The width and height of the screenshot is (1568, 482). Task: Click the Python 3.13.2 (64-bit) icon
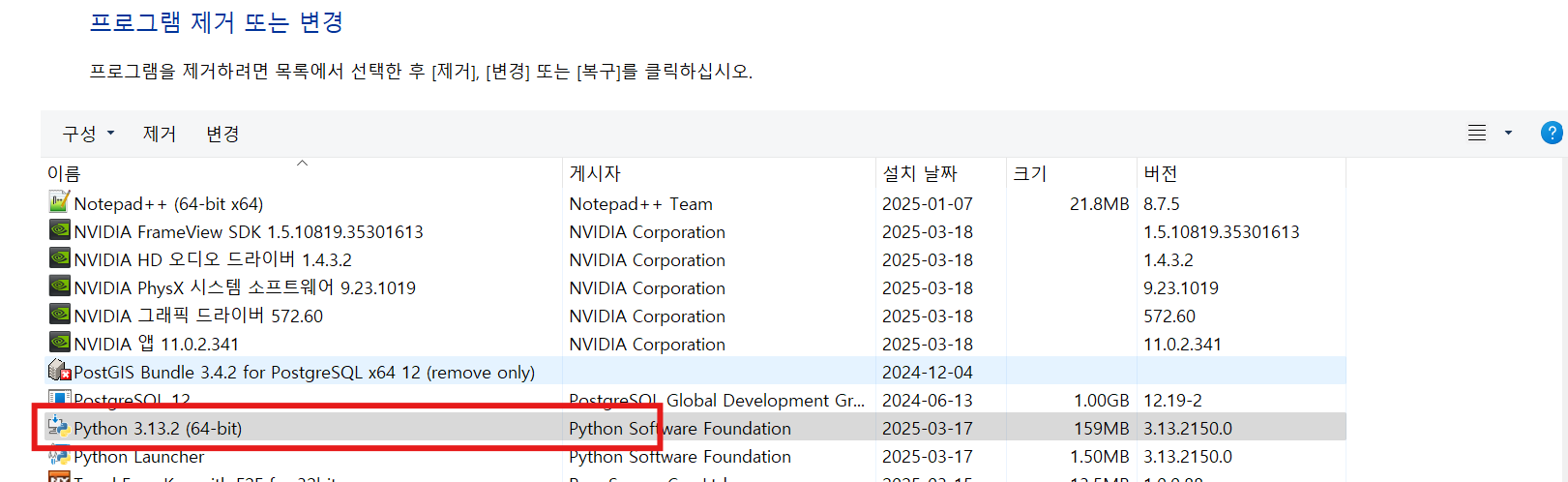pos(59,427)
